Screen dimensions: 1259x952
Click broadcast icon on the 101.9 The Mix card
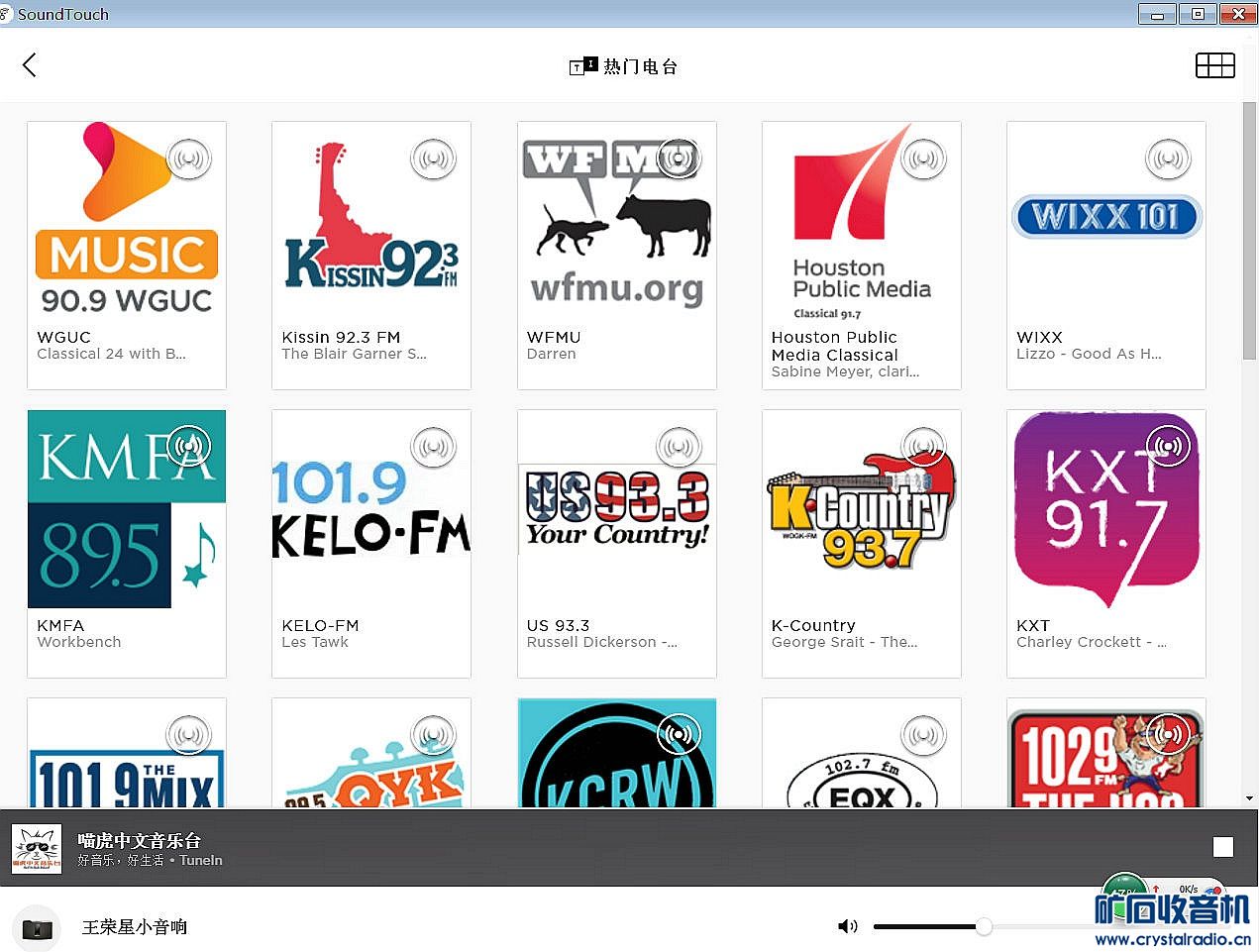tap(189, 735)
